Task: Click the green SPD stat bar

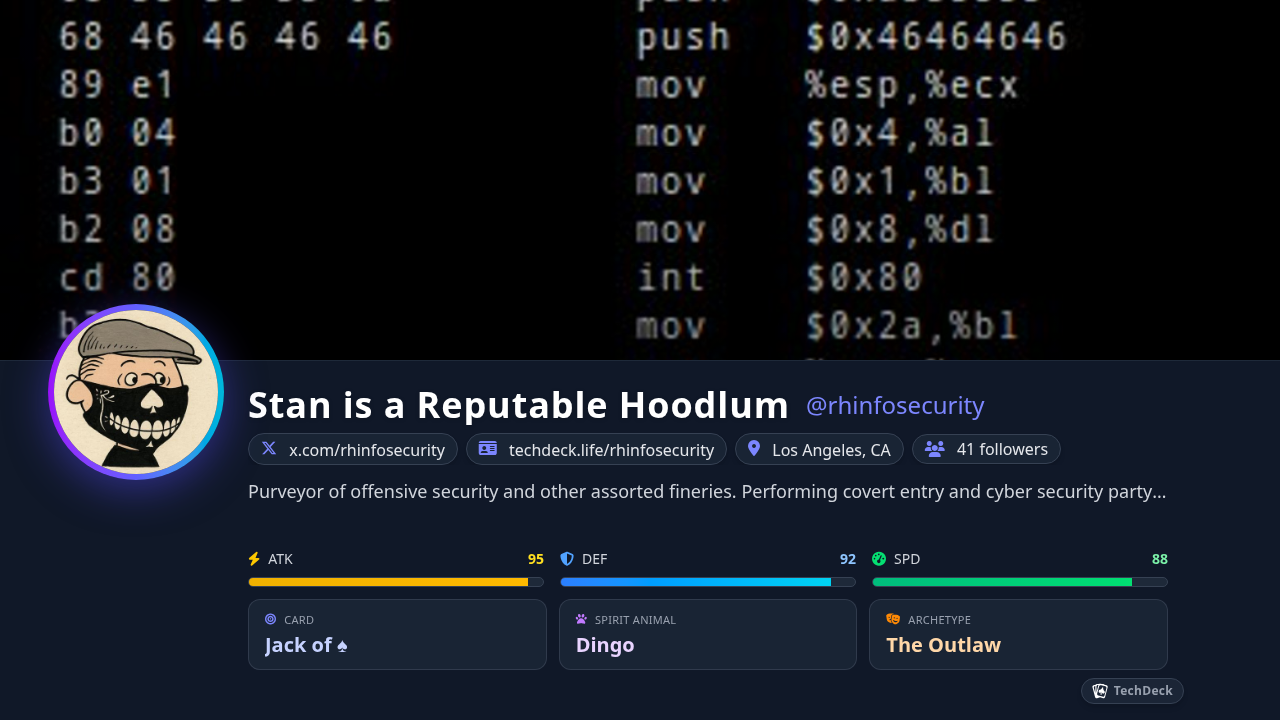Action: 1018,582
